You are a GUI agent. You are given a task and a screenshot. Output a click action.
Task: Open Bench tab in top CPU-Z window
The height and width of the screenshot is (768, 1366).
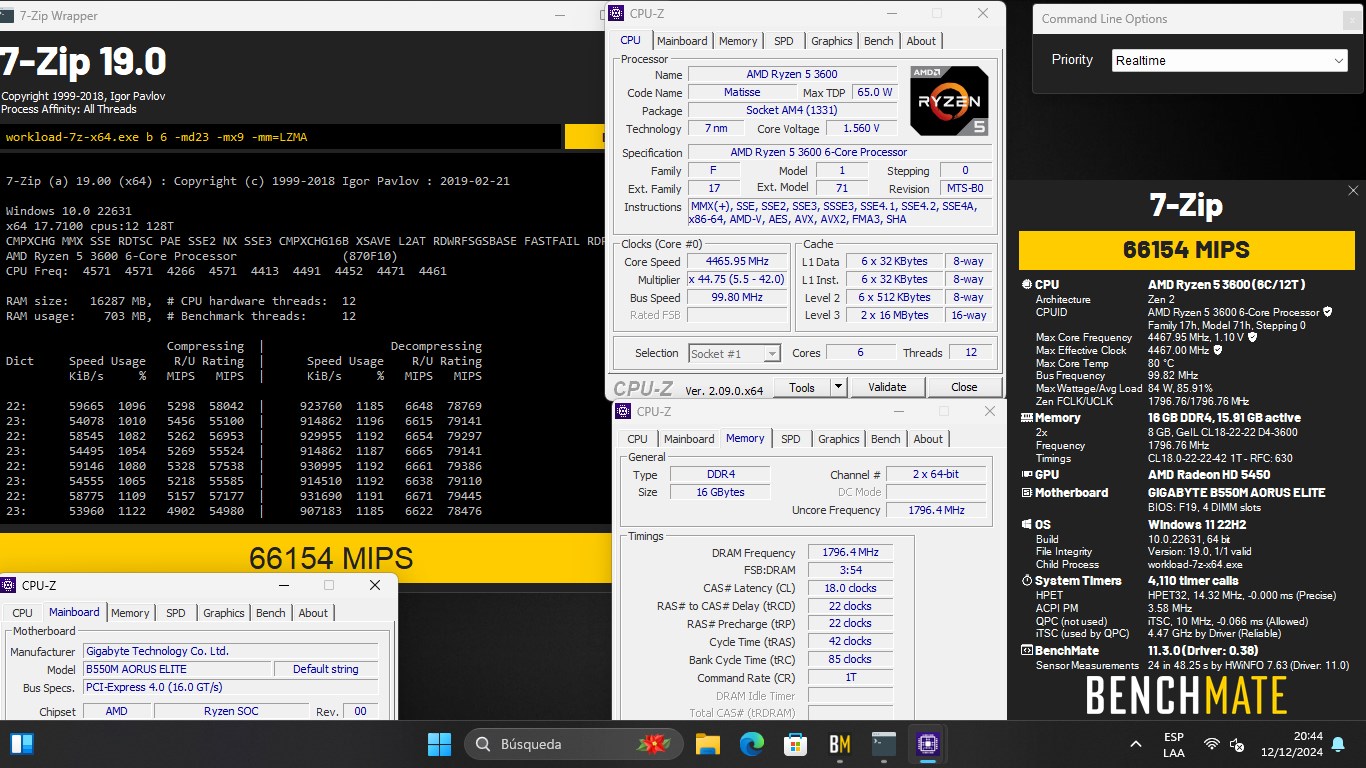[879, 41]
